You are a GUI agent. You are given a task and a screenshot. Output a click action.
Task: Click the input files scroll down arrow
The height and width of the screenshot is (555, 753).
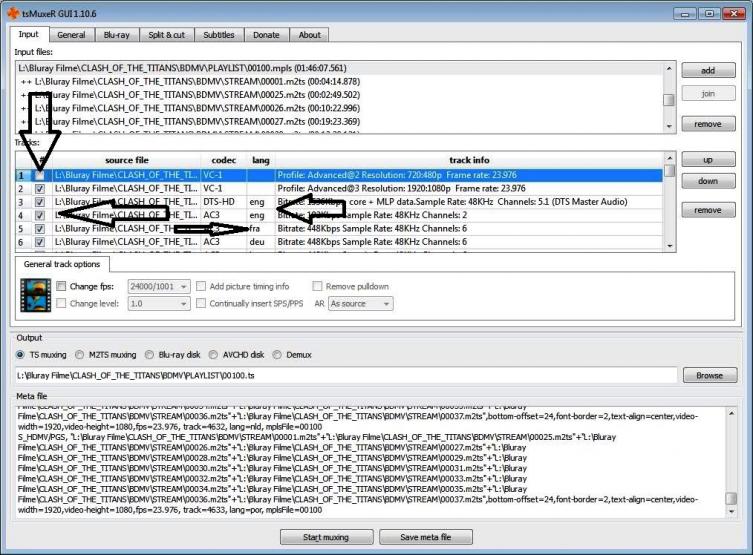click(669, 126)
